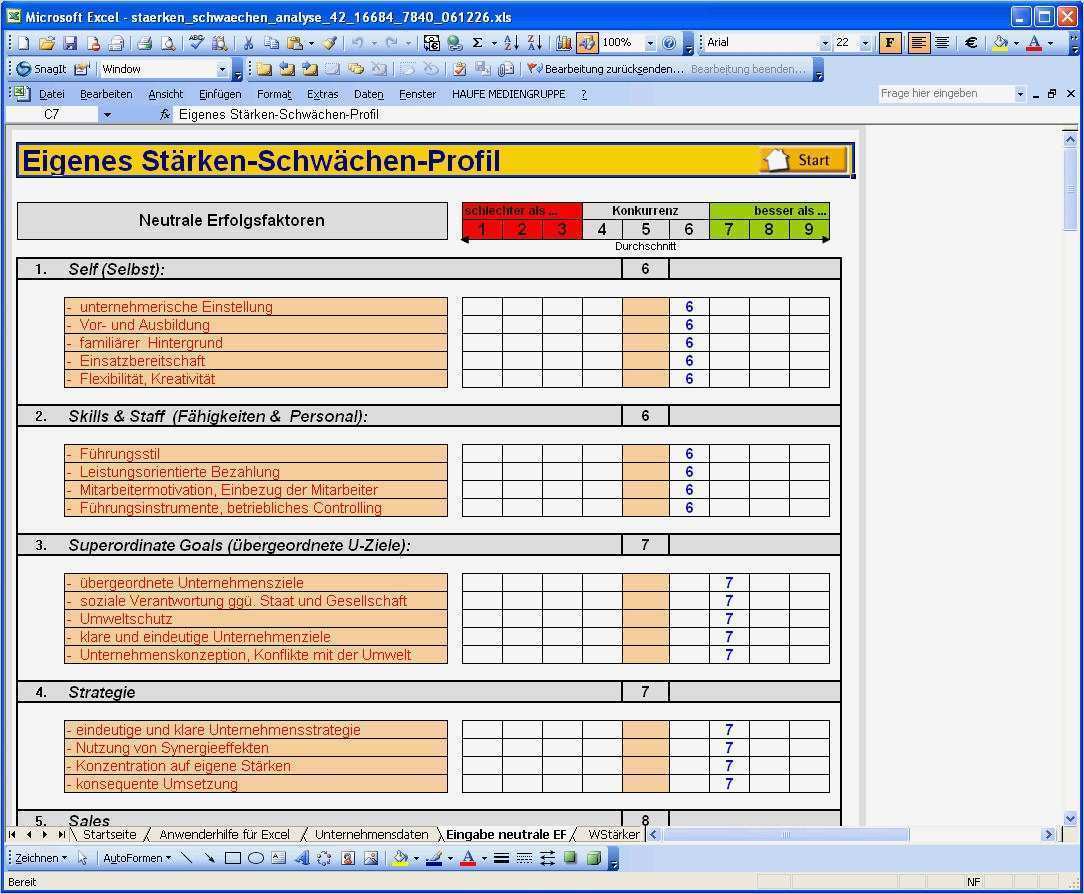
Task: Open the Zoom level dropdown
Action: (650, 43)
